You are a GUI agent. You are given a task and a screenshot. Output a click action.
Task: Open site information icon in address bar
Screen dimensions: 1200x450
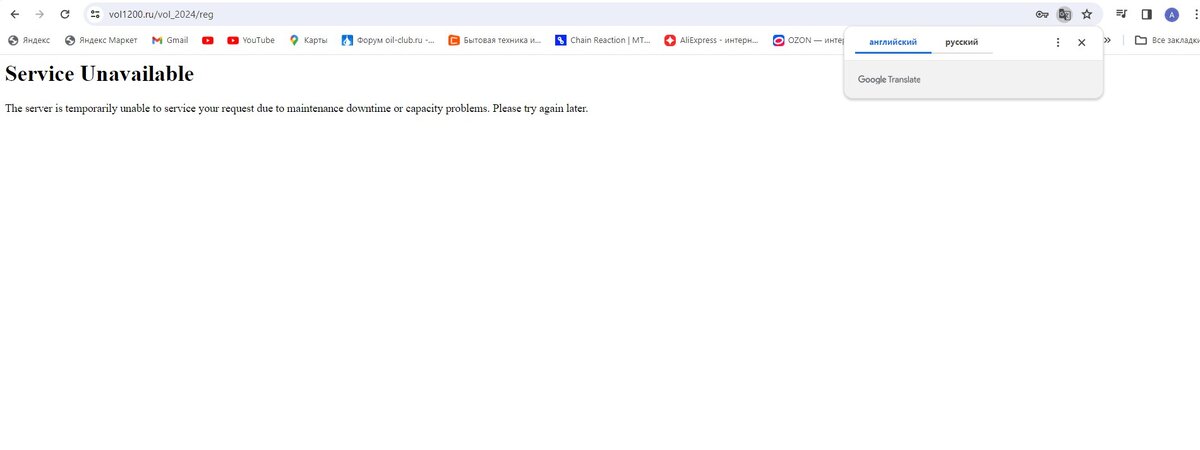pyautogui.click(x=95, y=14)
